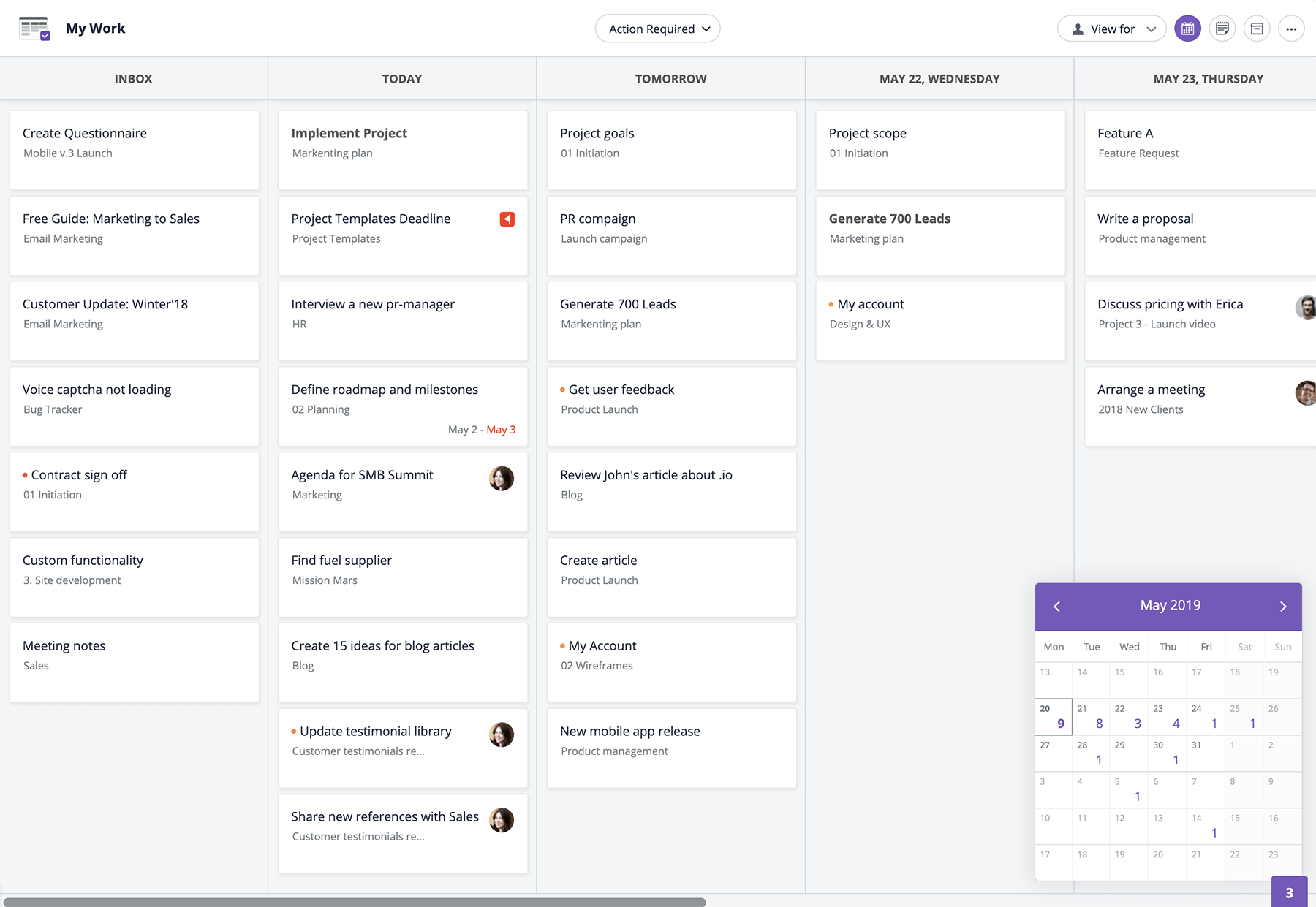Select the Inbox column header

point(133,78)
